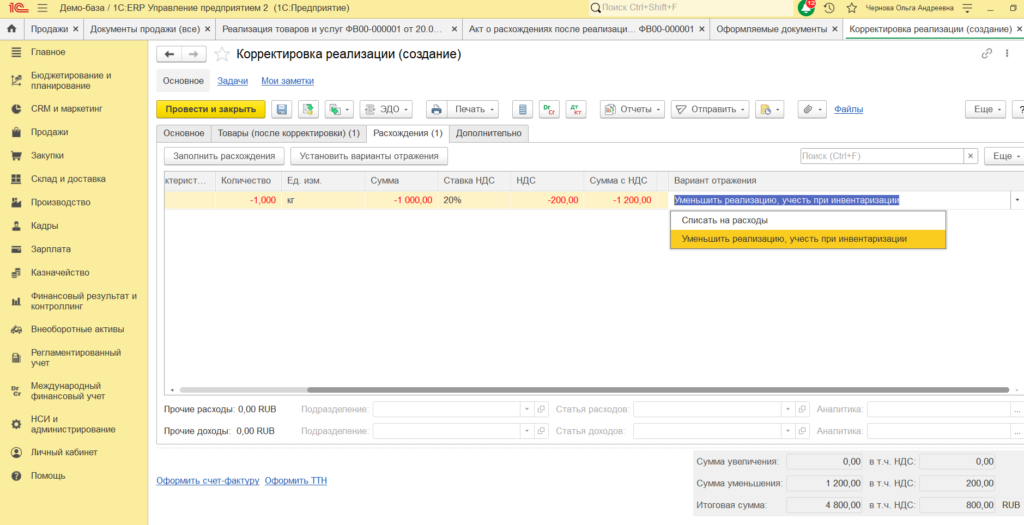
Task: Expand the Отправить dropdown button
Action: (x=711, y=110)
